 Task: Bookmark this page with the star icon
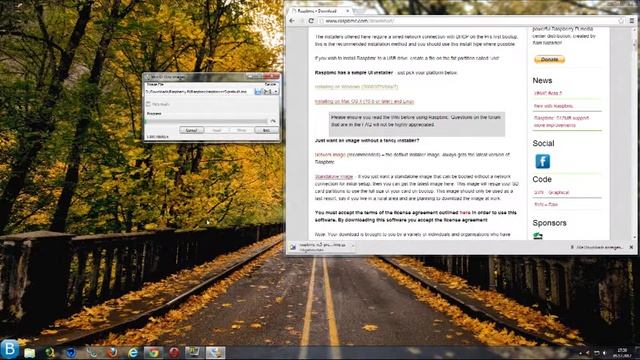[x=621, y=20]
